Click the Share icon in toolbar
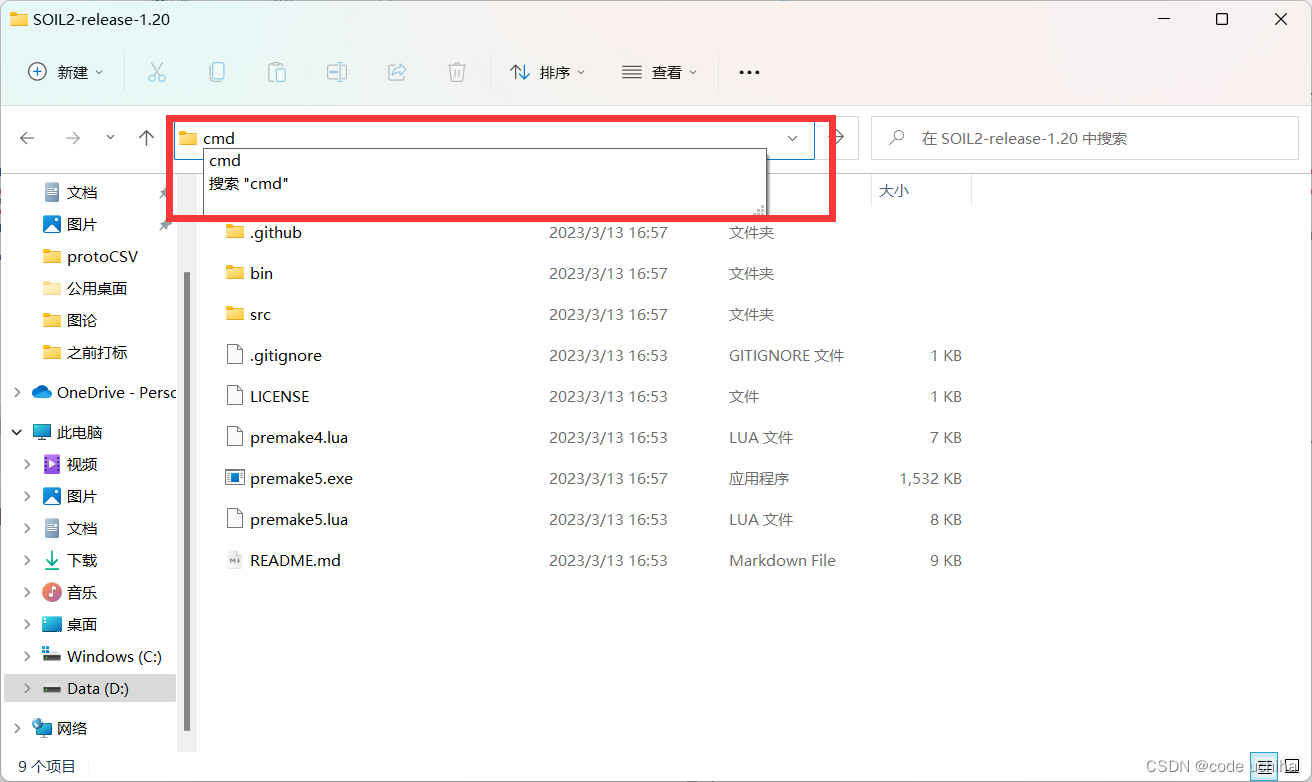Image resolution: width=1312 pixels, height=782 pixels. 397,72
